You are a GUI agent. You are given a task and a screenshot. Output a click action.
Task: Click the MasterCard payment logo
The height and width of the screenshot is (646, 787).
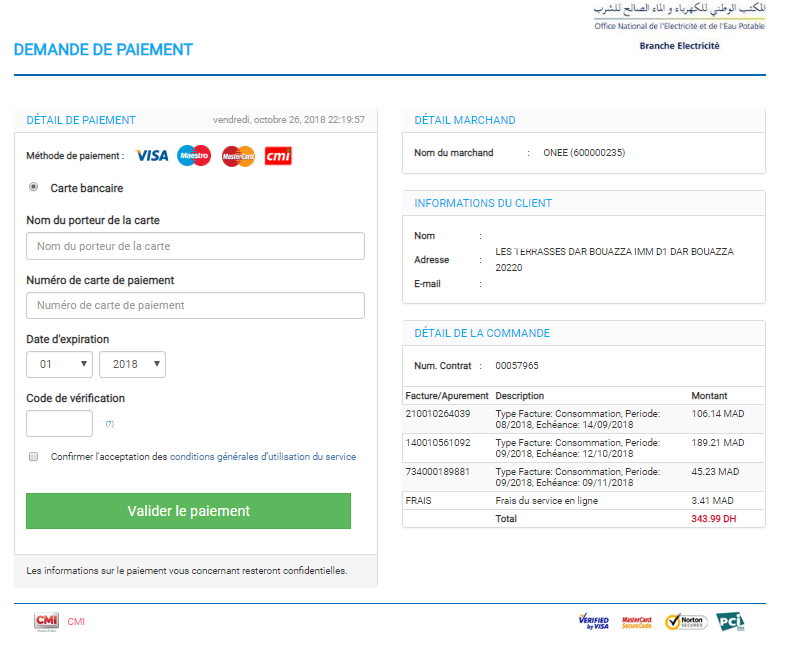pos(238,156)
